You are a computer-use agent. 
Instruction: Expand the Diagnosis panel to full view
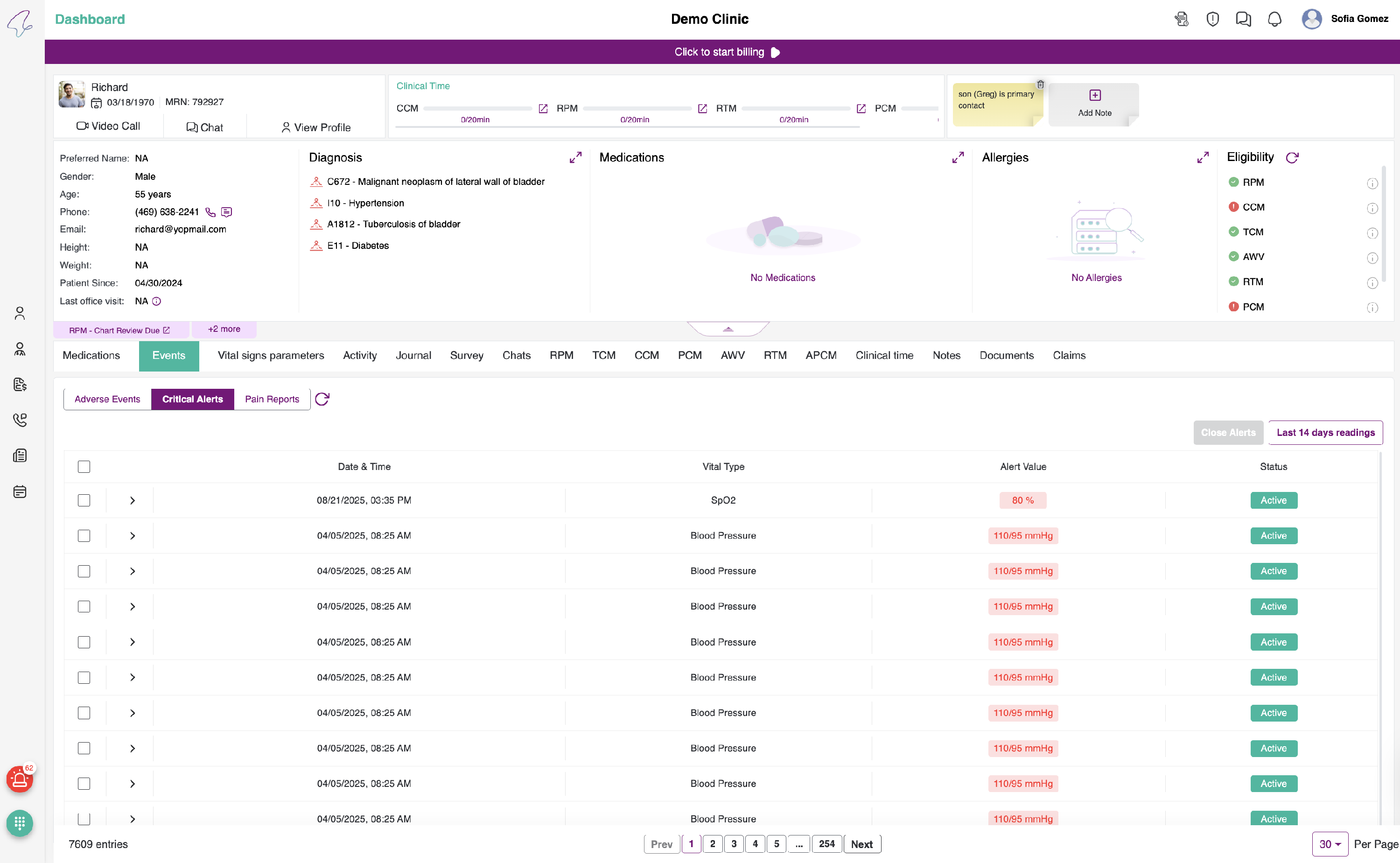pos(575,158)
